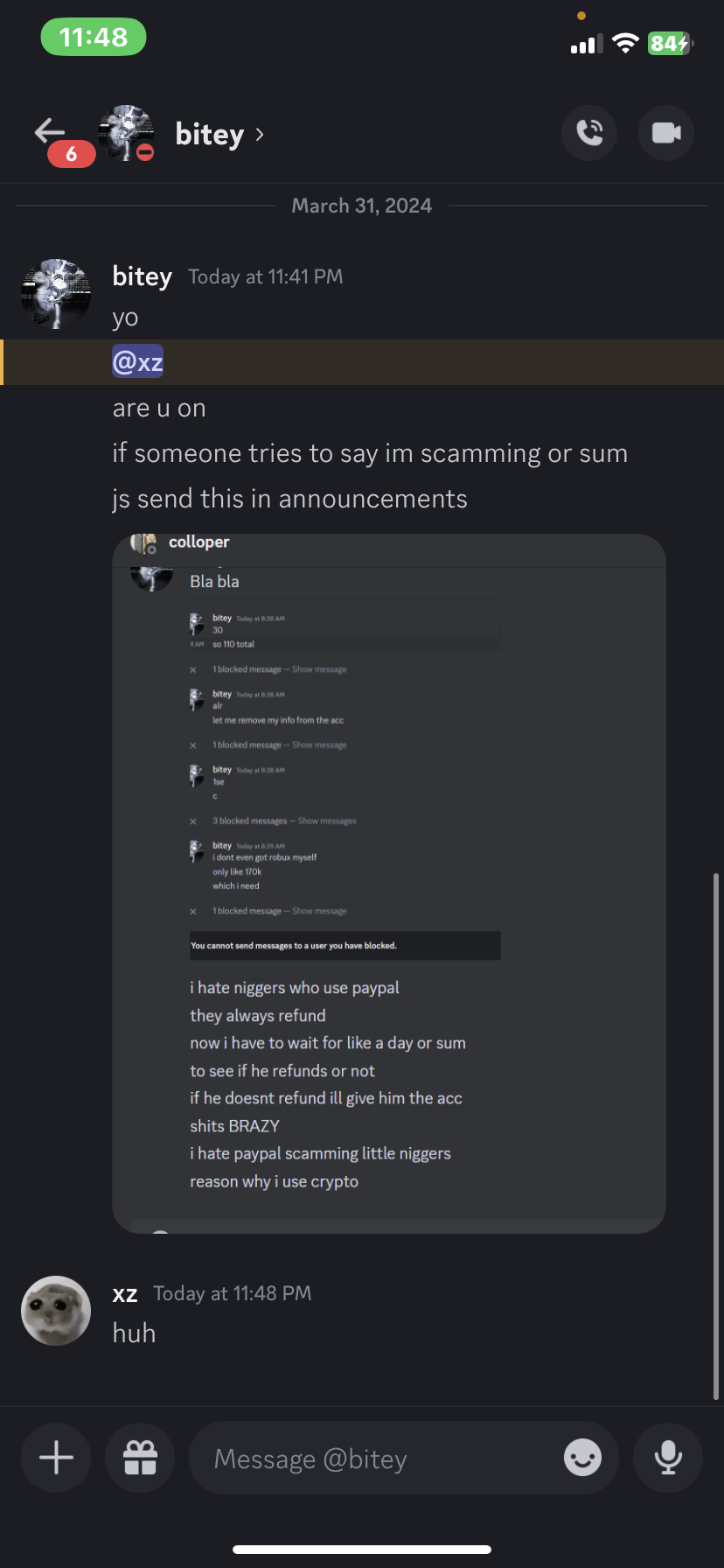The image size is (724, 1568).
Task: Tap the green 11:48 time indicator
Action: click(94, 38)
